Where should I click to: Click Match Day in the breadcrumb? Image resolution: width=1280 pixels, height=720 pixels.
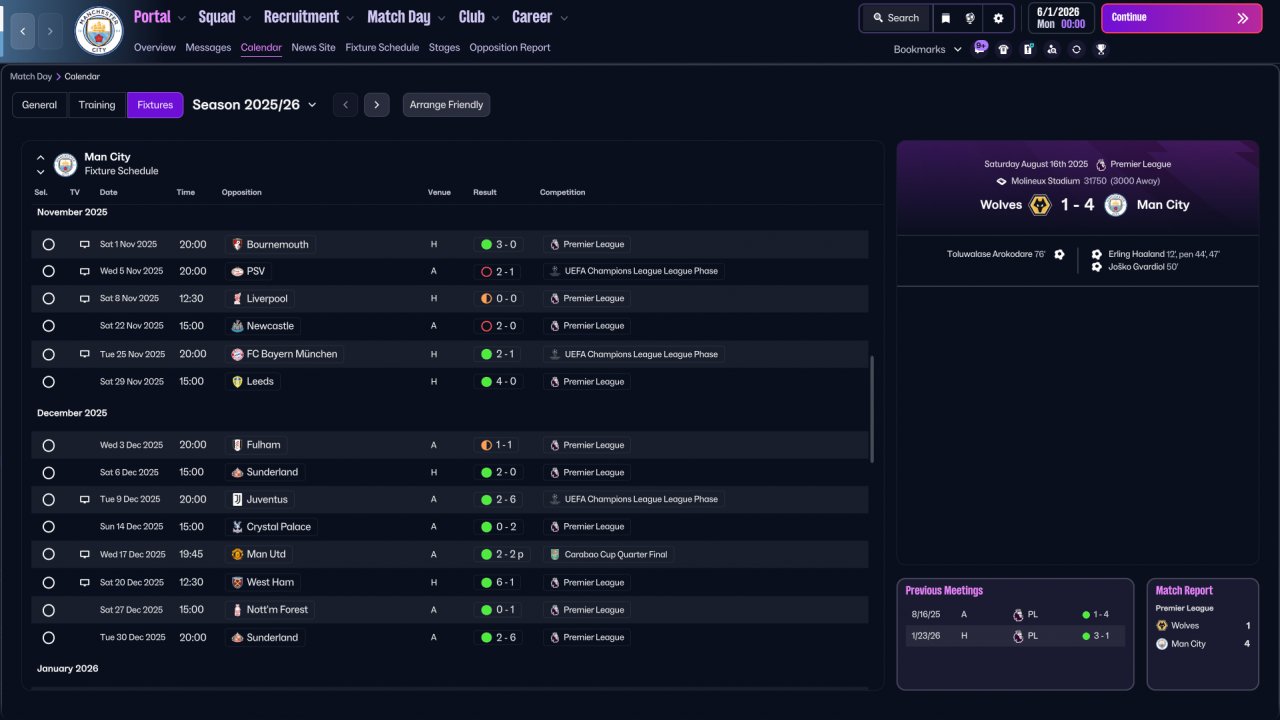point(31,76)
